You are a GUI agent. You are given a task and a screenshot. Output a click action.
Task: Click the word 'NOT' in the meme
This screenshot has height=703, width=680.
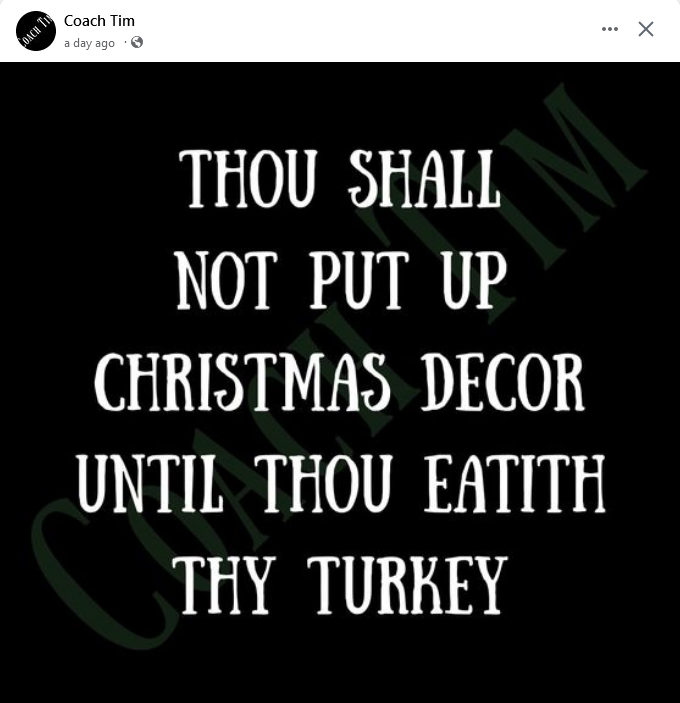click(225, 280)
